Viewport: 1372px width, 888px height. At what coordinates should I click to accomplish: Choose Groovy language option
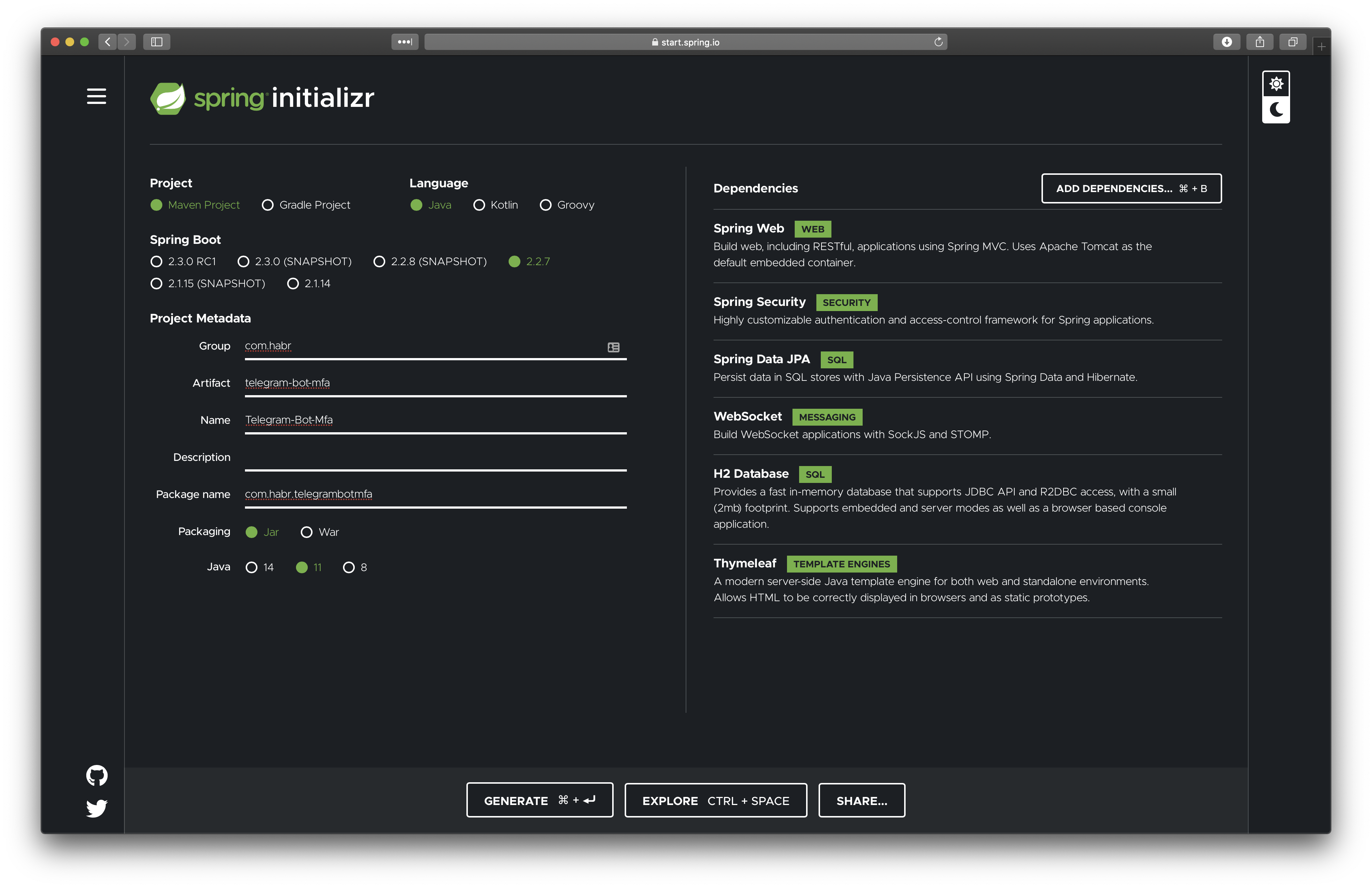tap(567, 205)
